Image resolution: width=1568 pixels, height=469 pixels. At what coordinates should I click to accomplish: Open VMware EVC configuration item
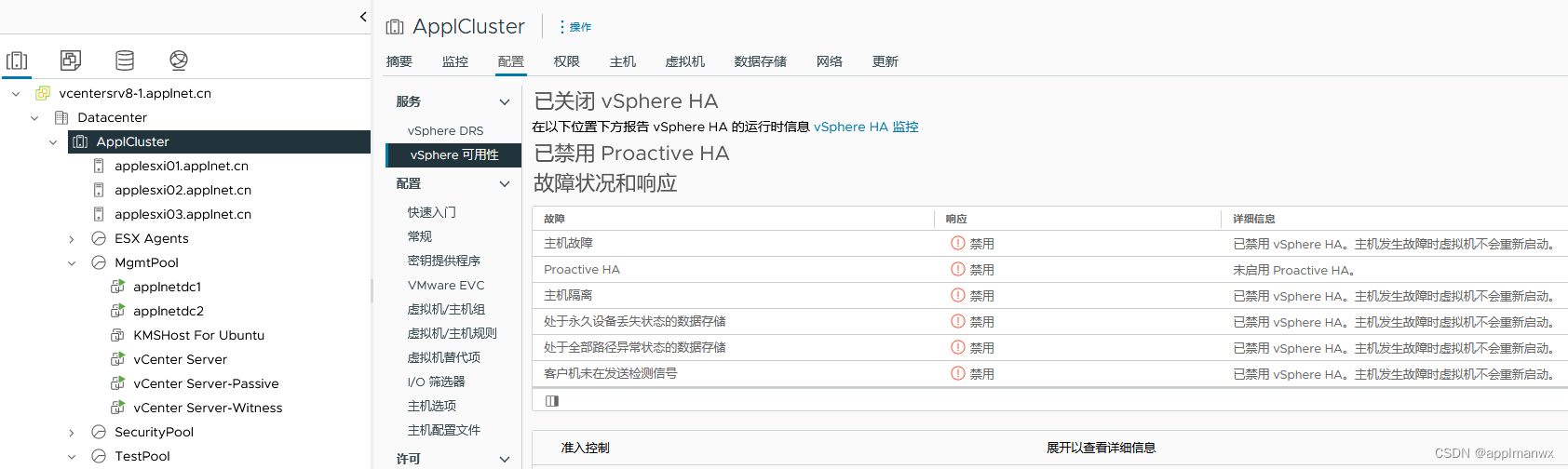tap(446, 285)
